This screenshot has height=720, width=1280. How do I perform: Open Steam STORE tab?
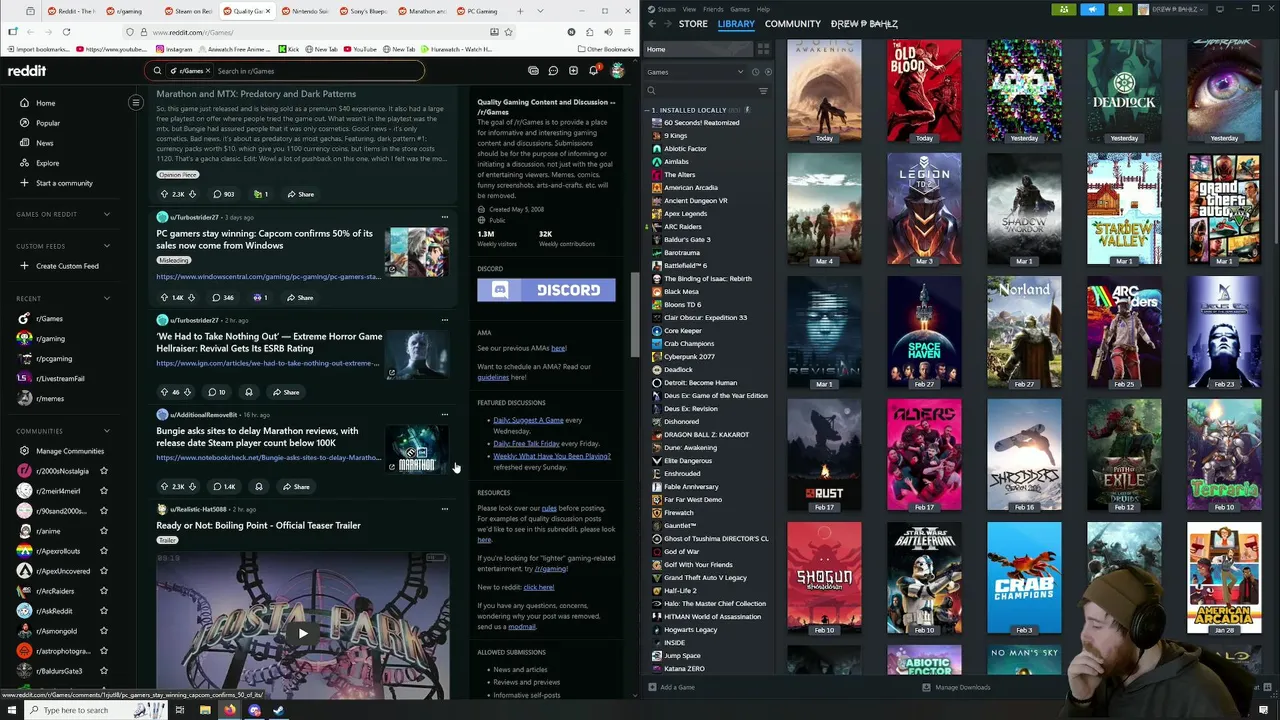(x=693, y=23)
